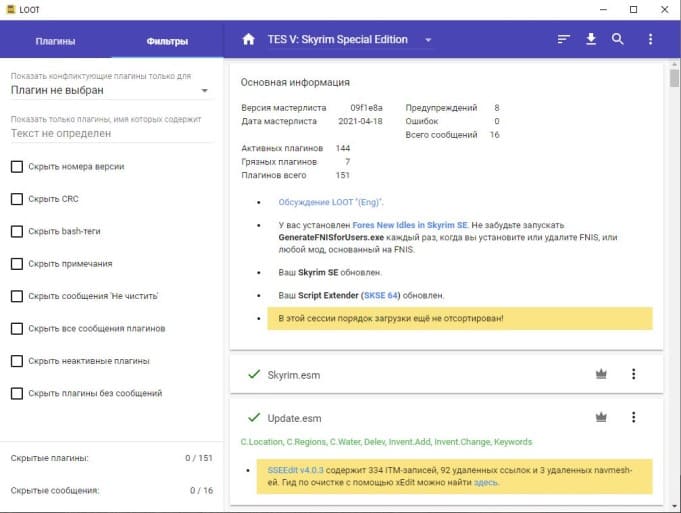Click the home icon in the header
Screen dimensions: 681x513
coord(249,40)
